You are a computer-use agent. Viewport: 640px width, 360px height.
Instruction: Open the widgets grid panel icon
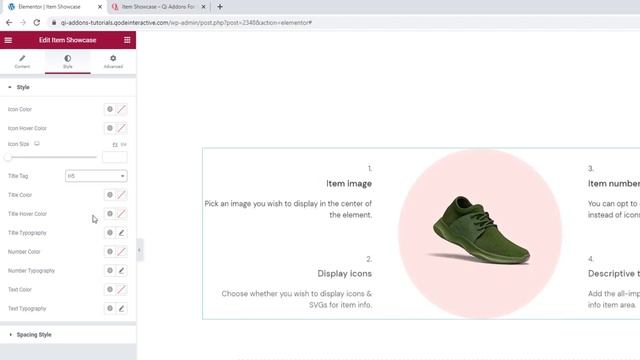pos(127,40)
